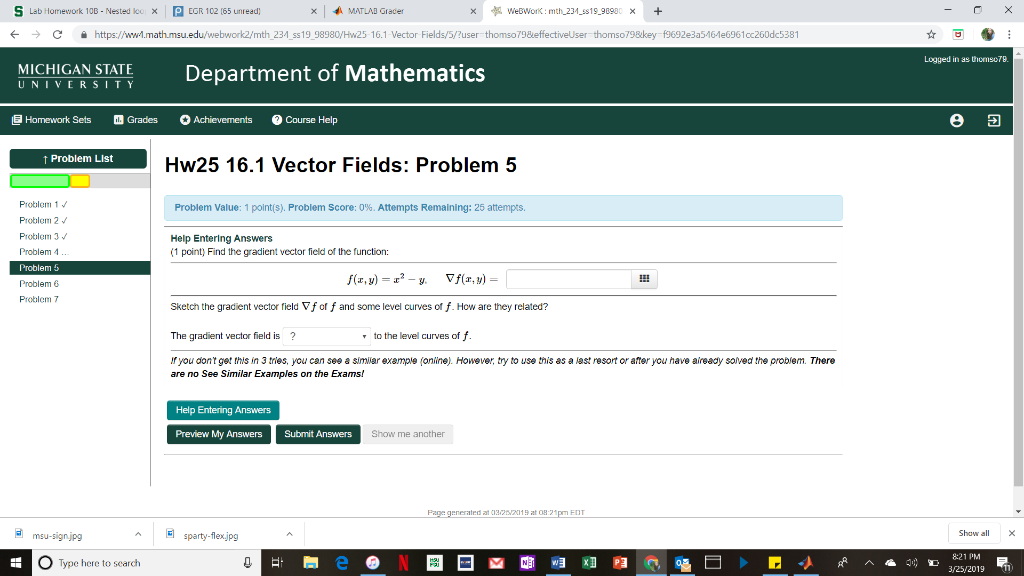The image size is (1024, 576).
Task: Open the relationship dropdown for level curves
Action: 327,336
